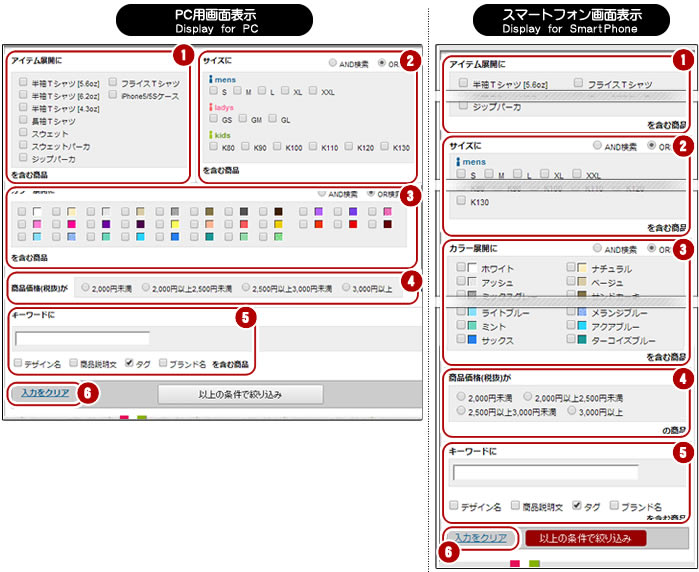Choose AND検索 for size in smartphone panel

coord(597,145)
